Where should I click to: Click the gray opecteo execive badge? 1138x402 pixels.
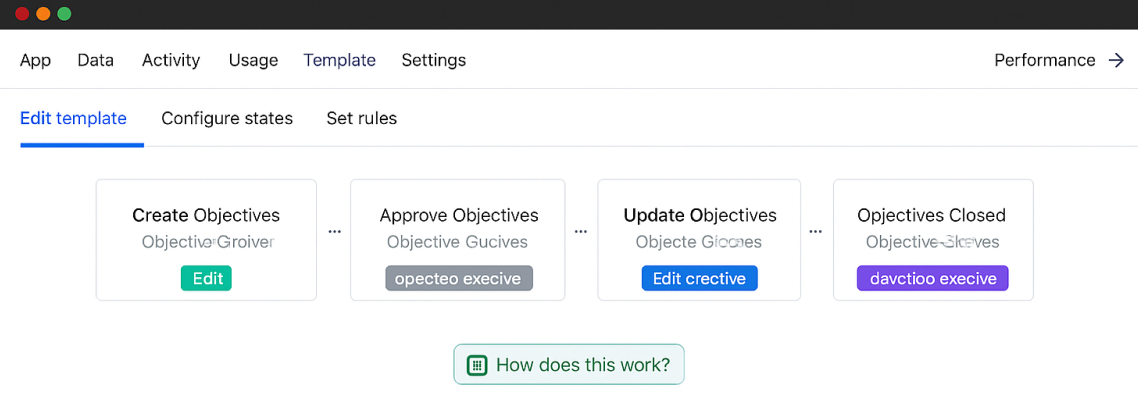tap(459, 279)
